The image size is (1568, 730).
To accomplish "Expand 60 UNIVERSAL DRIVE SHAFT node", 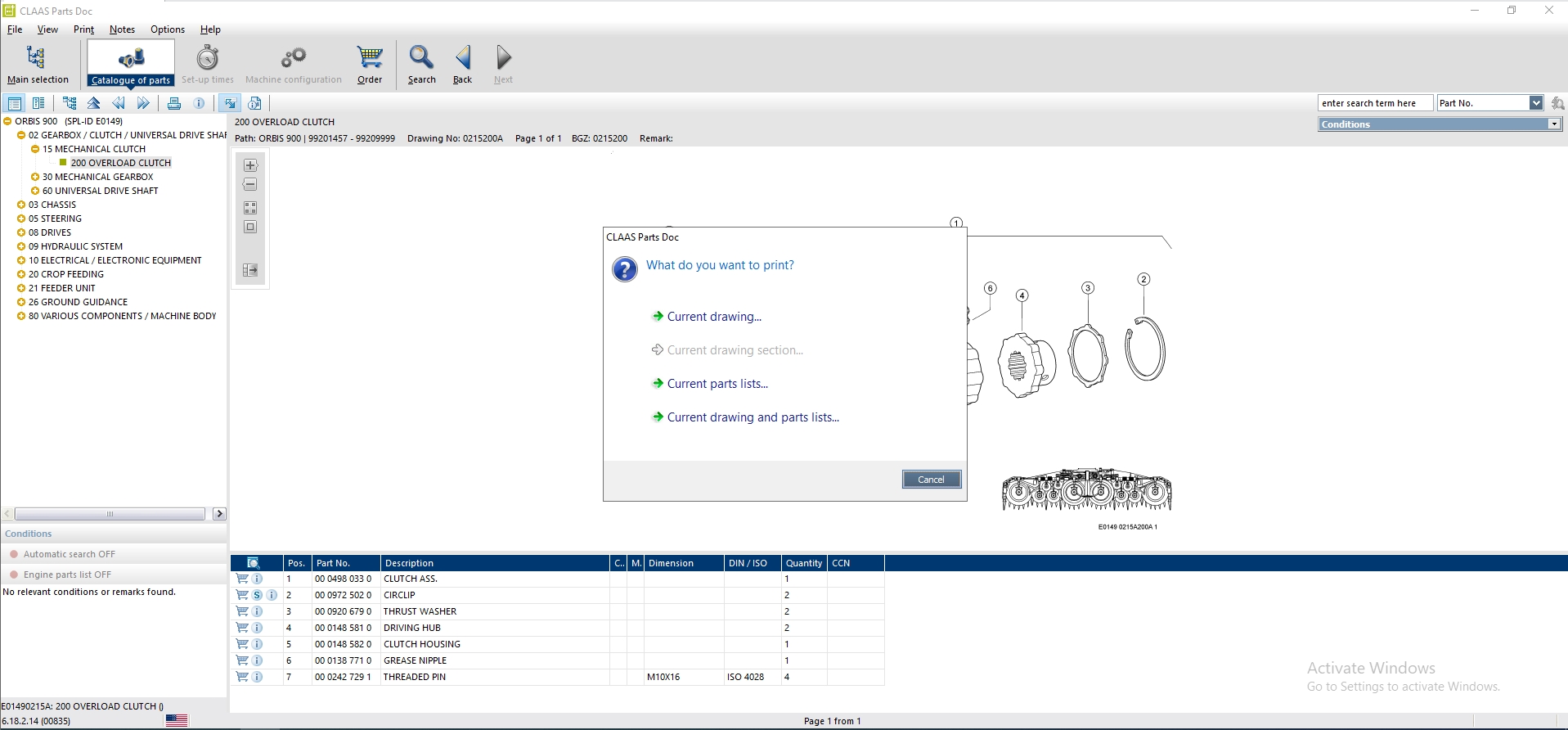I will click(x=35, y=191).
